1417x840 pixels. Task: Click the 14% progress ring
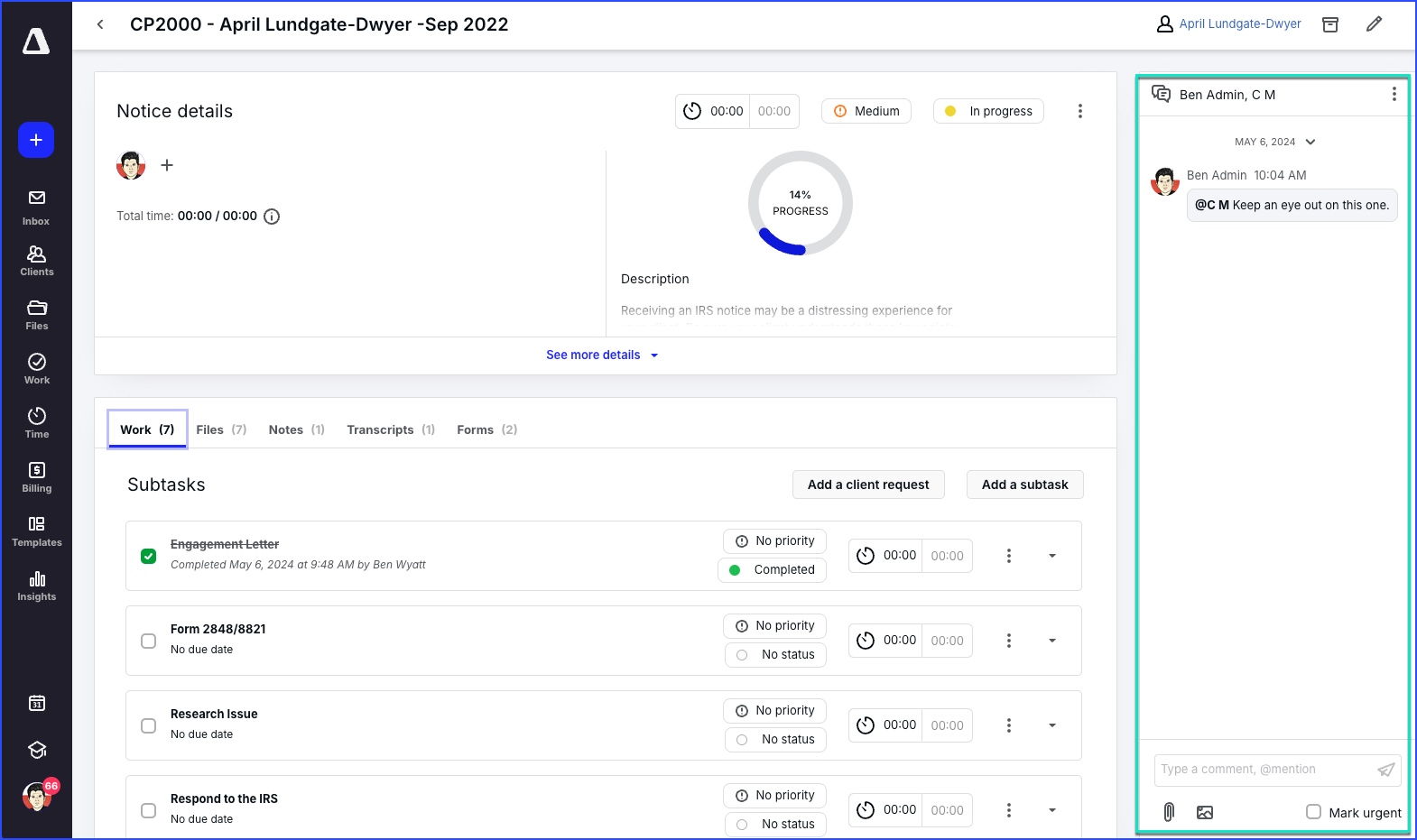tap(801, 203)
